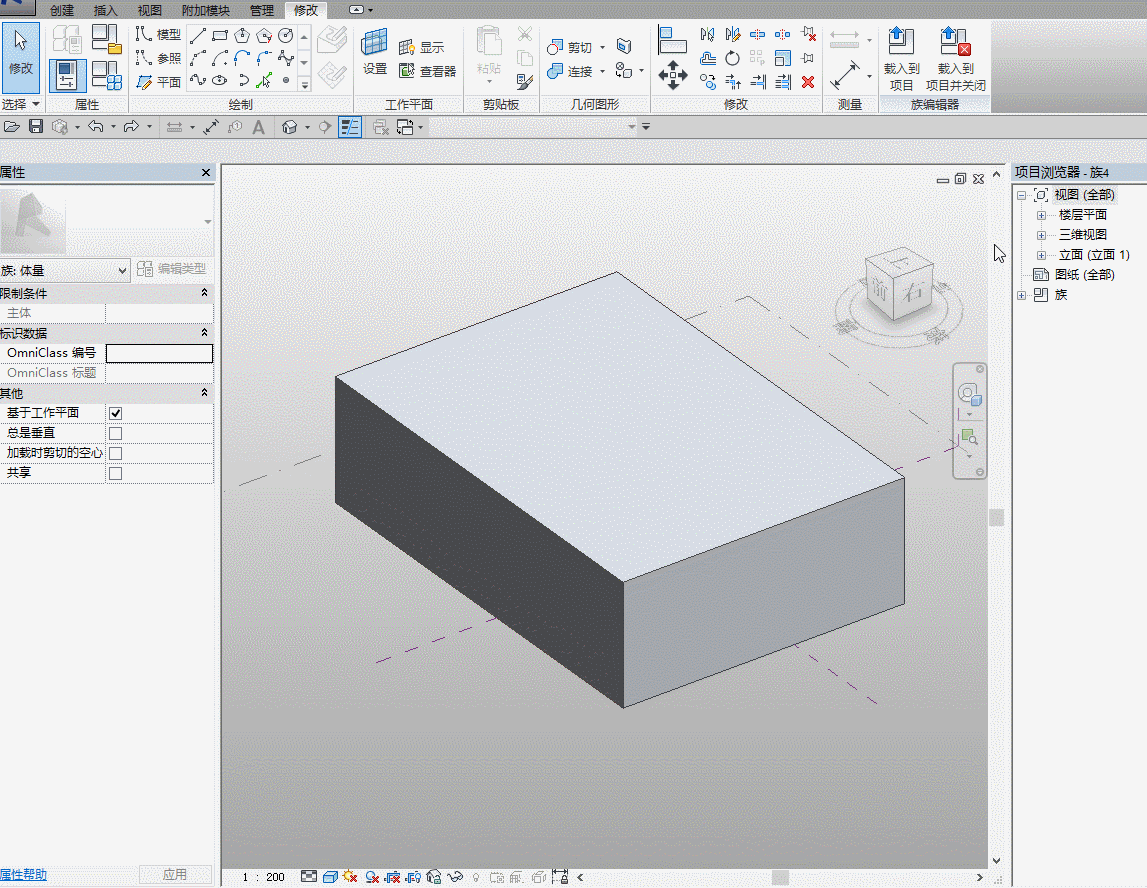1147x888 pixels.
Task: Uncheck the 基于工作平面 checkbox
Action: pos(115,413)
